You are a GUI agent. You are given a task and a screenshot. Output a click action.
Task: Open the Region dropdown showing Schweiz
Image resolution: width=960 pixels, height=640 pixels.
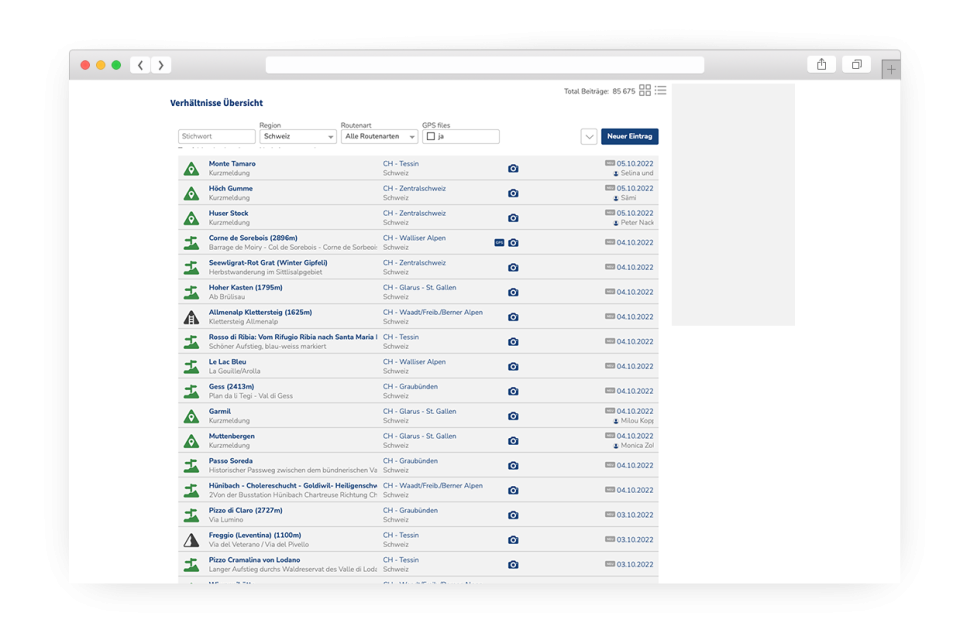(298, 137)
